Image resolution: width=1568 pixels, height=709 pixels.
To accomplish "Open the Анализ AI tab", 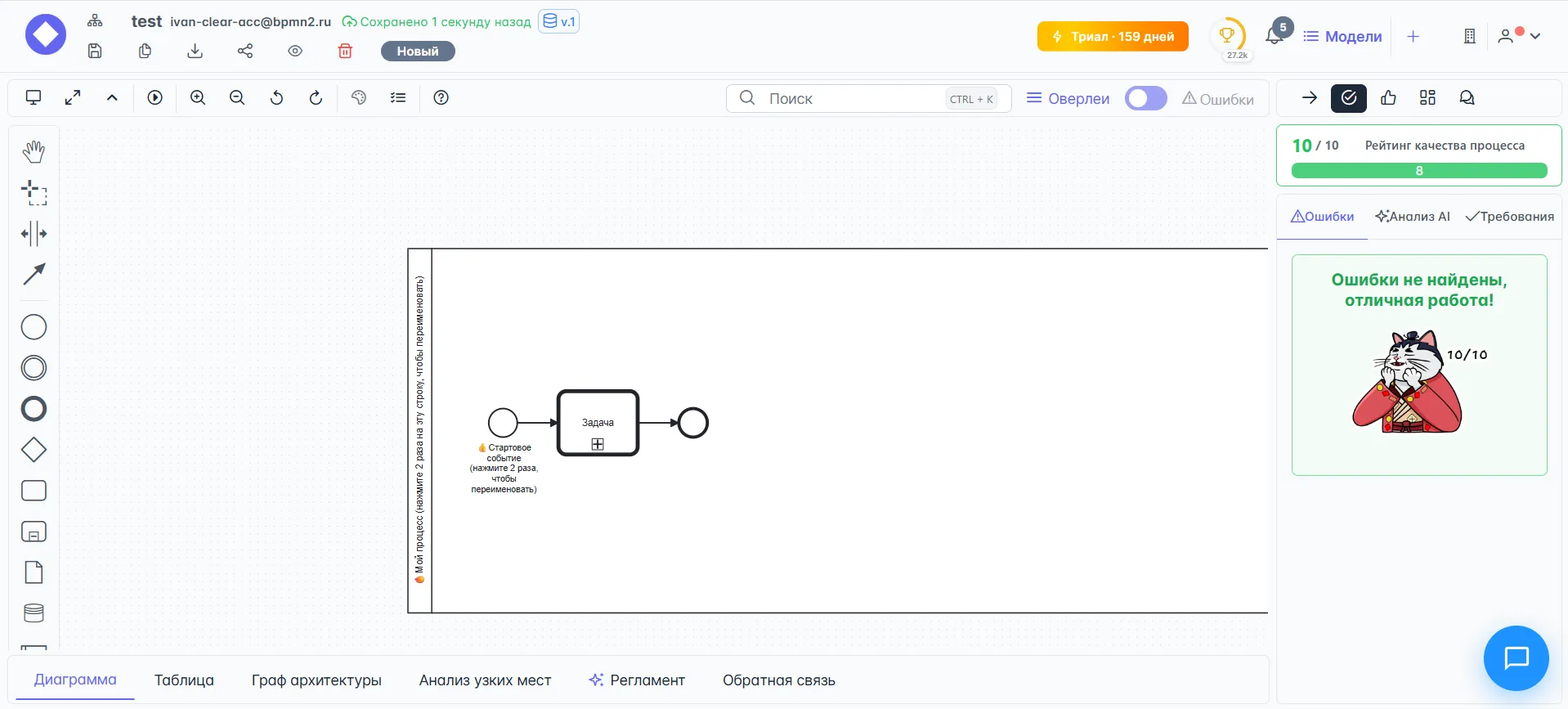I will 1413,217.
